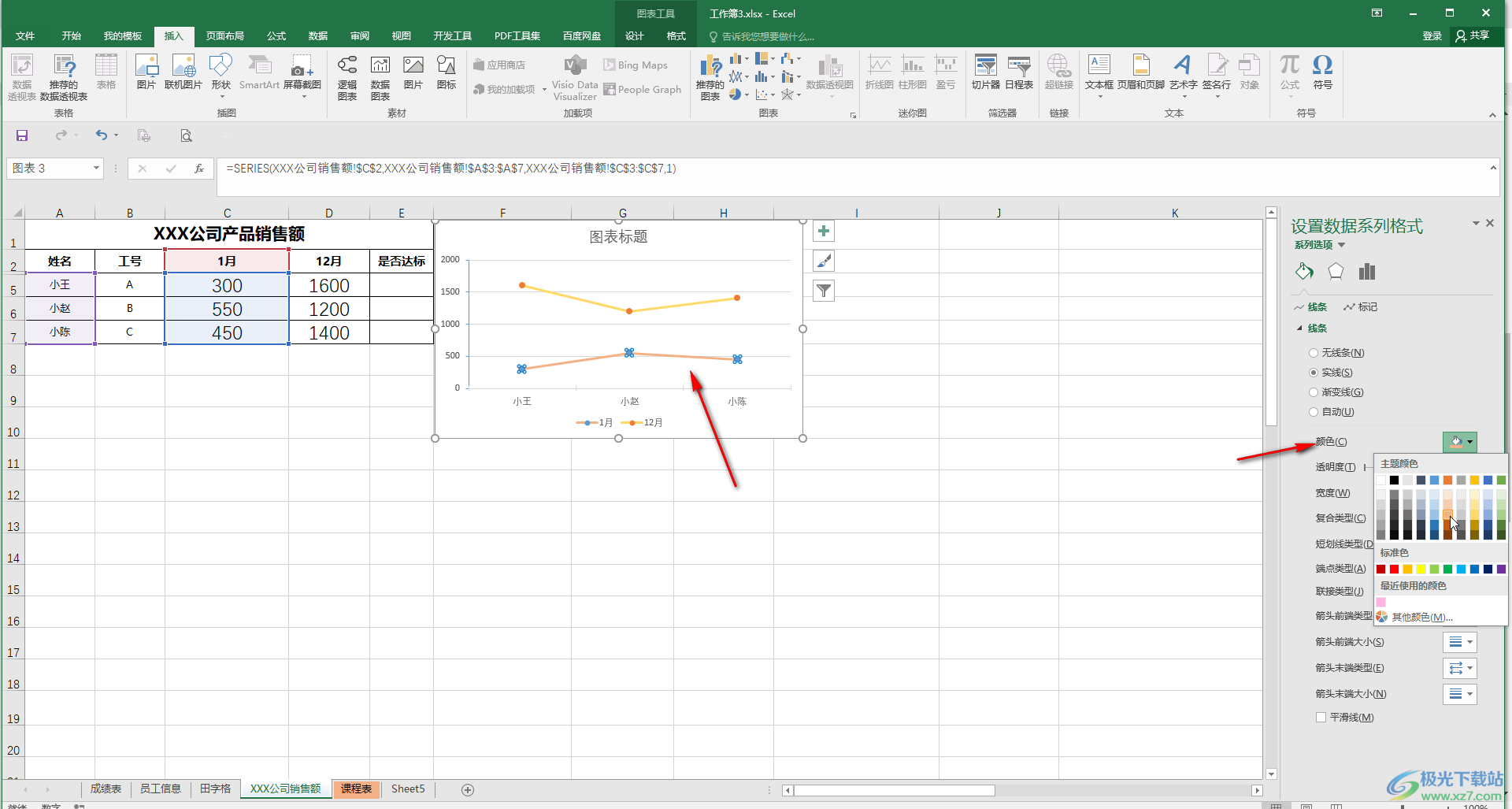The image size is (1512, 809).
Task: Select the Effects pentagon tab in format pane
Action: coord(1336,272)
